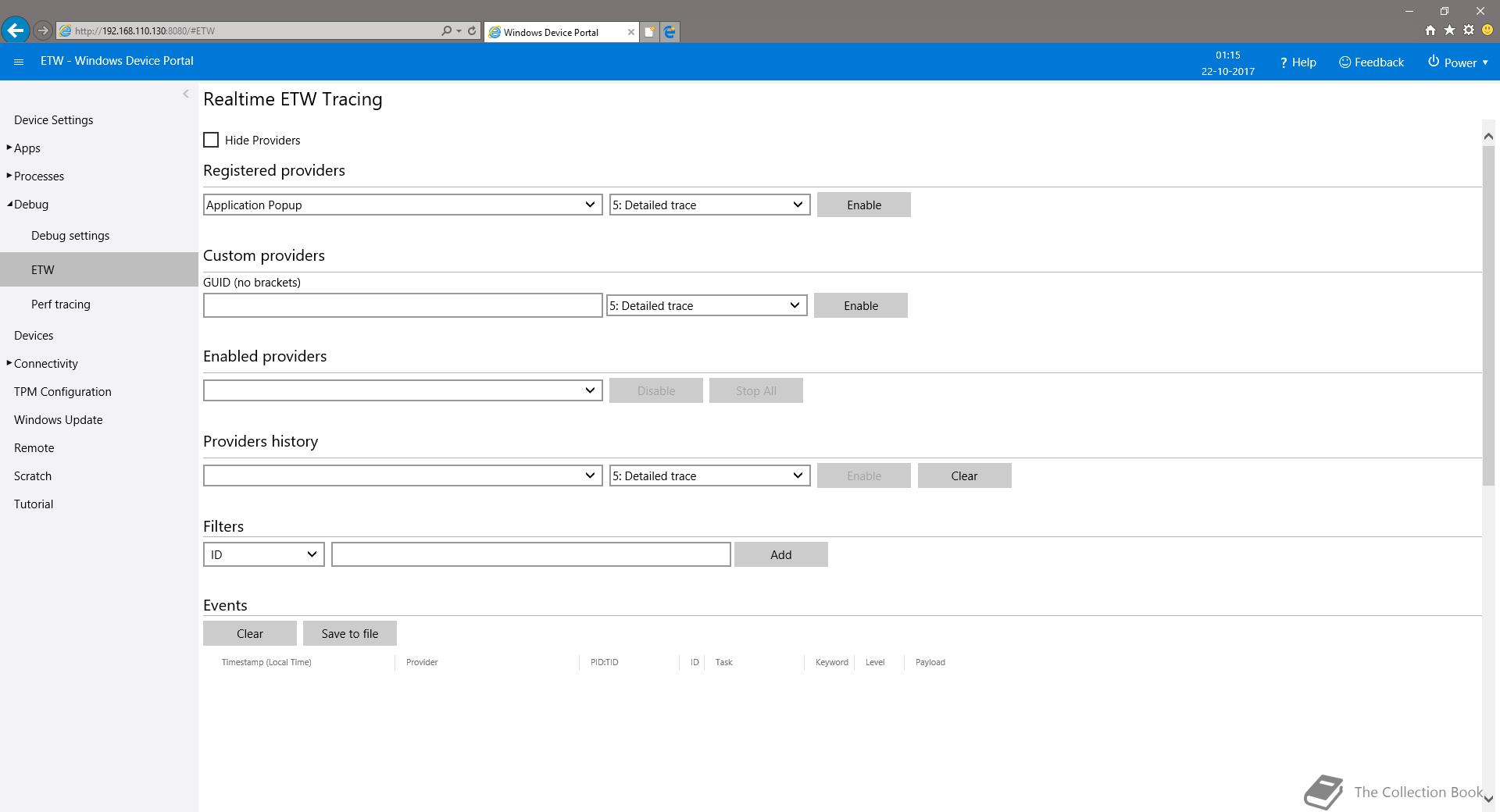This screenshot has width=1500, height=812.
Task: Click the Level column header
Action: point(875,662)
